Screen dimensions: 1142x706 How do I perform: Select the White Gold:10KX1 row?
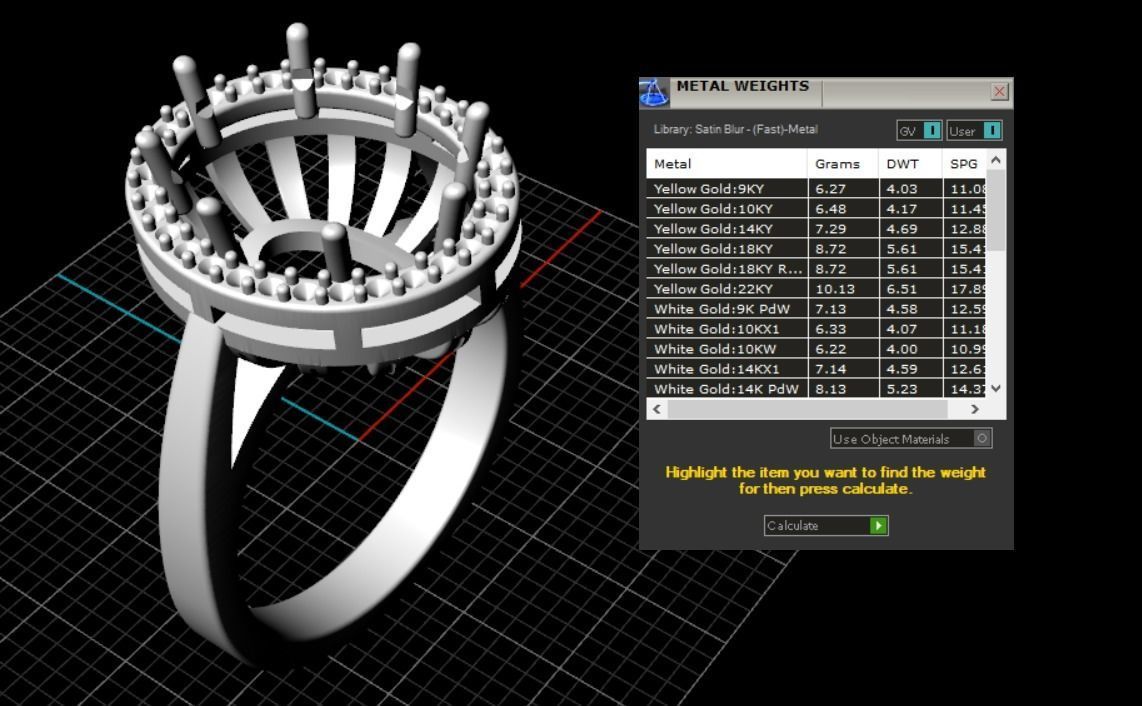[x=816, y=329]
